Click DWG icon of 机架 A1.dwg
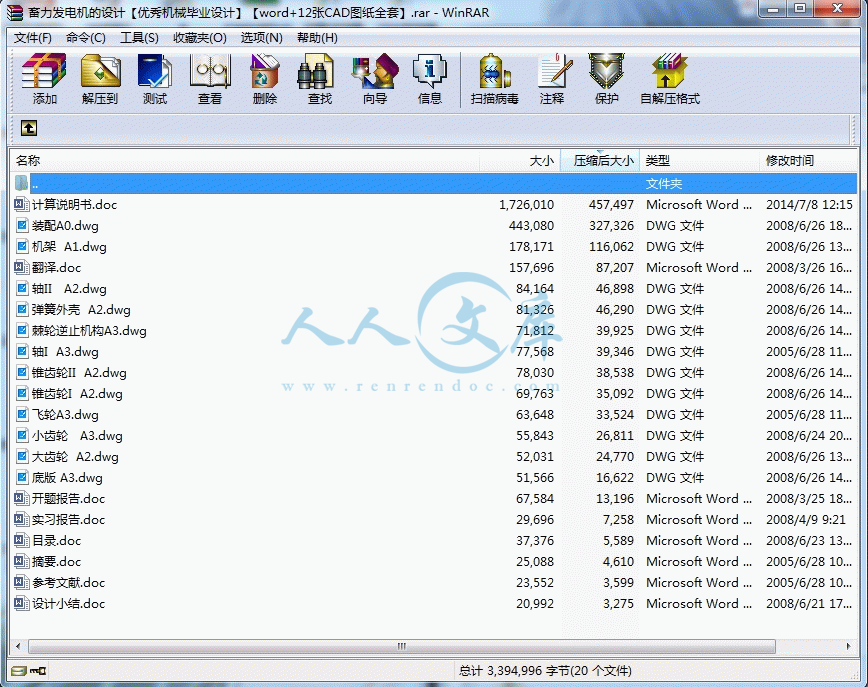Image resolution: width=868 pixels, height=687 pixels. (x=22, y=246)
